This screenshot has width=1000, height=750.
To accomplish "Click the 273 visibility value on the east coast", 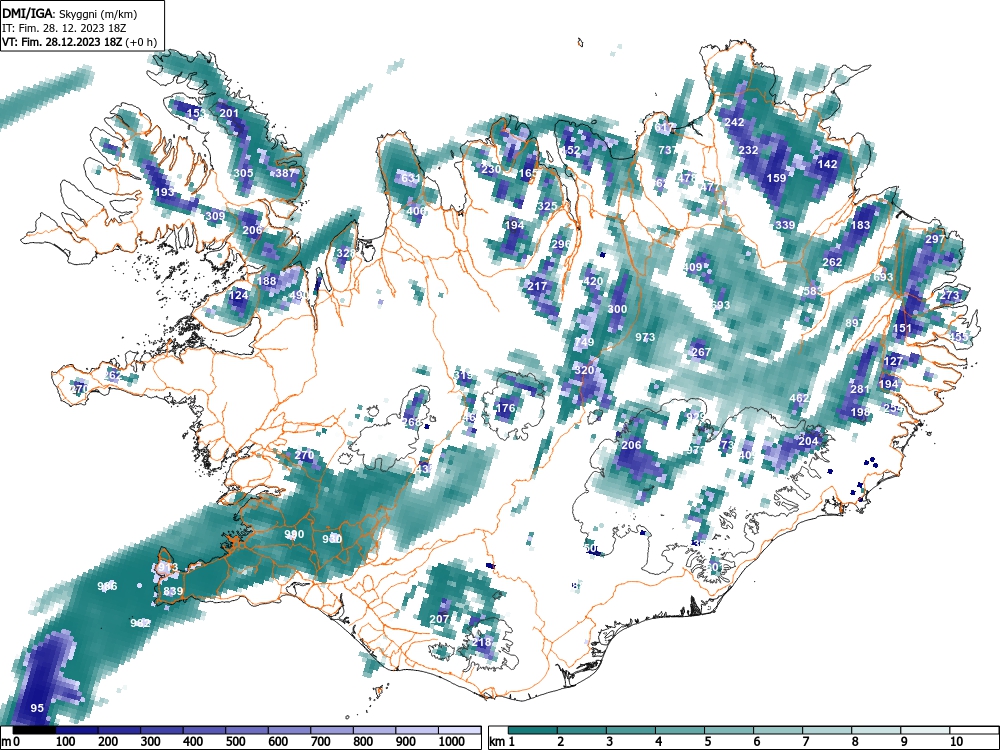I will click(x=950, y=295).
